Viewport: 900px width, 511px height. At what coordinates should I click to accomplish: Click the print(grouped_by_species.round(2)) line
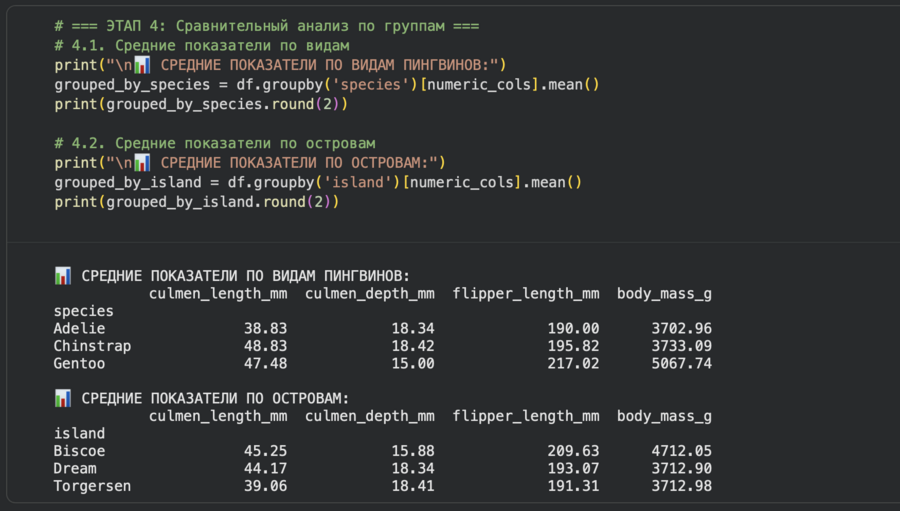click(x=201, y=104)
